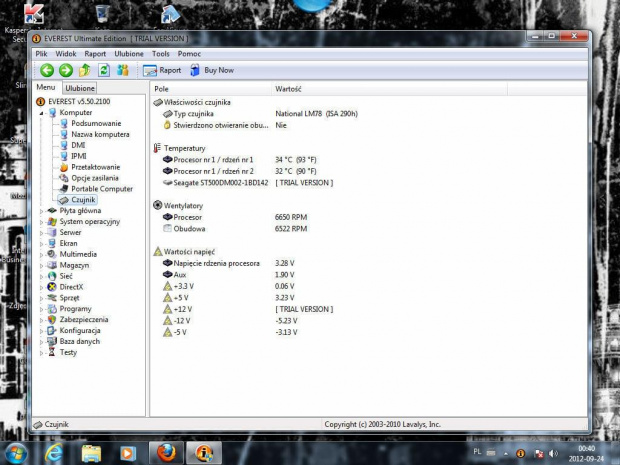Select the Komputer tree item
Image resolution: width=620 pixels, height=465 pixels.
click(x=76, y=113)
